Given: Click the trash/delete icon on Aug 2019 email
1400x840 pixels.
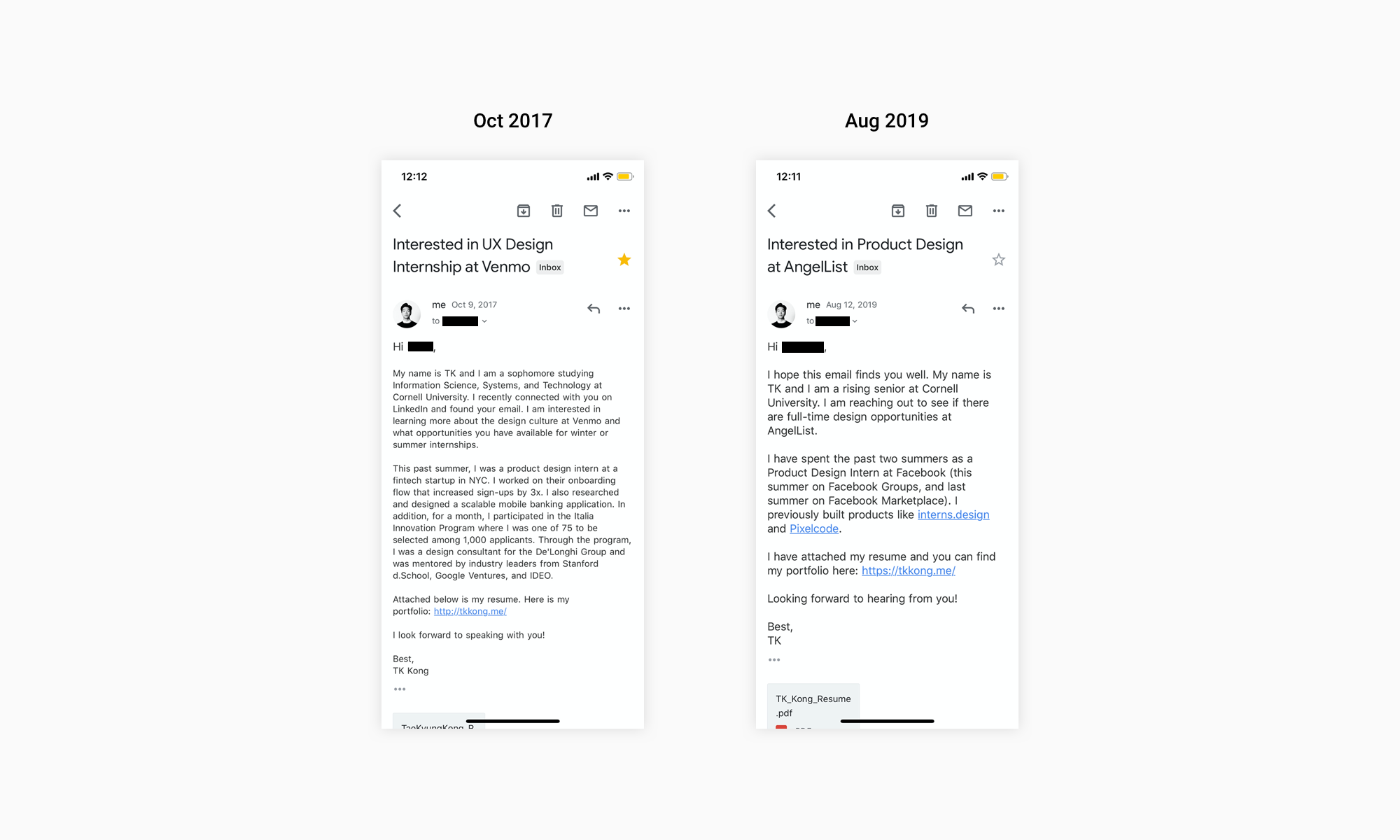Looking at the screenshot, I should tap(932, 211).
